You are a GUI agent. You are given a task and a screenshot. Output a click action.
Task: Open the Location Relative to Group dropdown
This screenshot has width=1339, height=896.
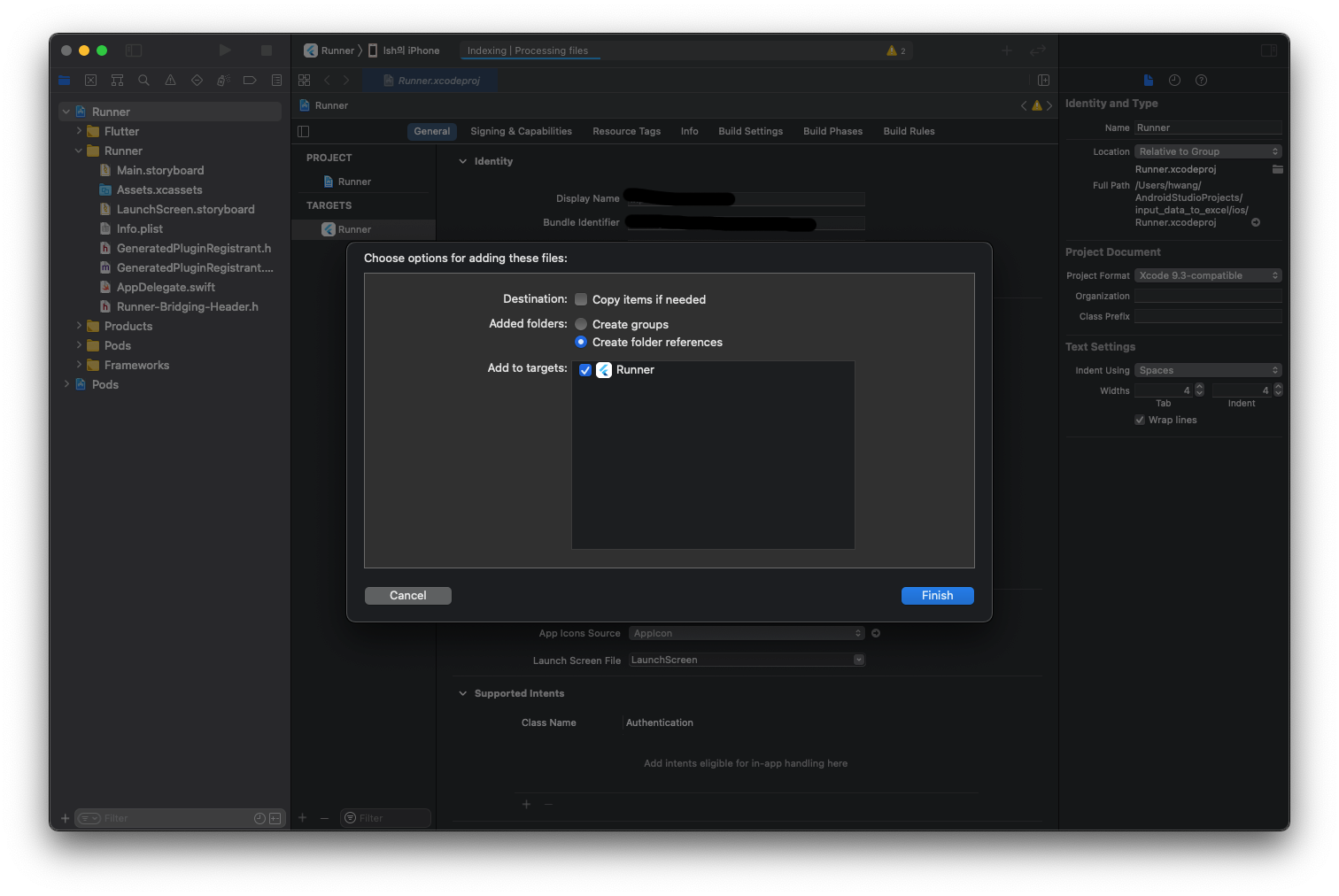(1208, 151)
